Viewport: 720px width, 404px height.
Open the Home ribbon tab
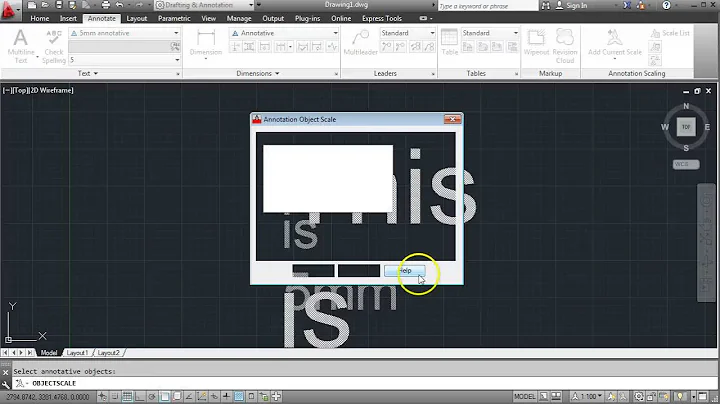[39, 18]
